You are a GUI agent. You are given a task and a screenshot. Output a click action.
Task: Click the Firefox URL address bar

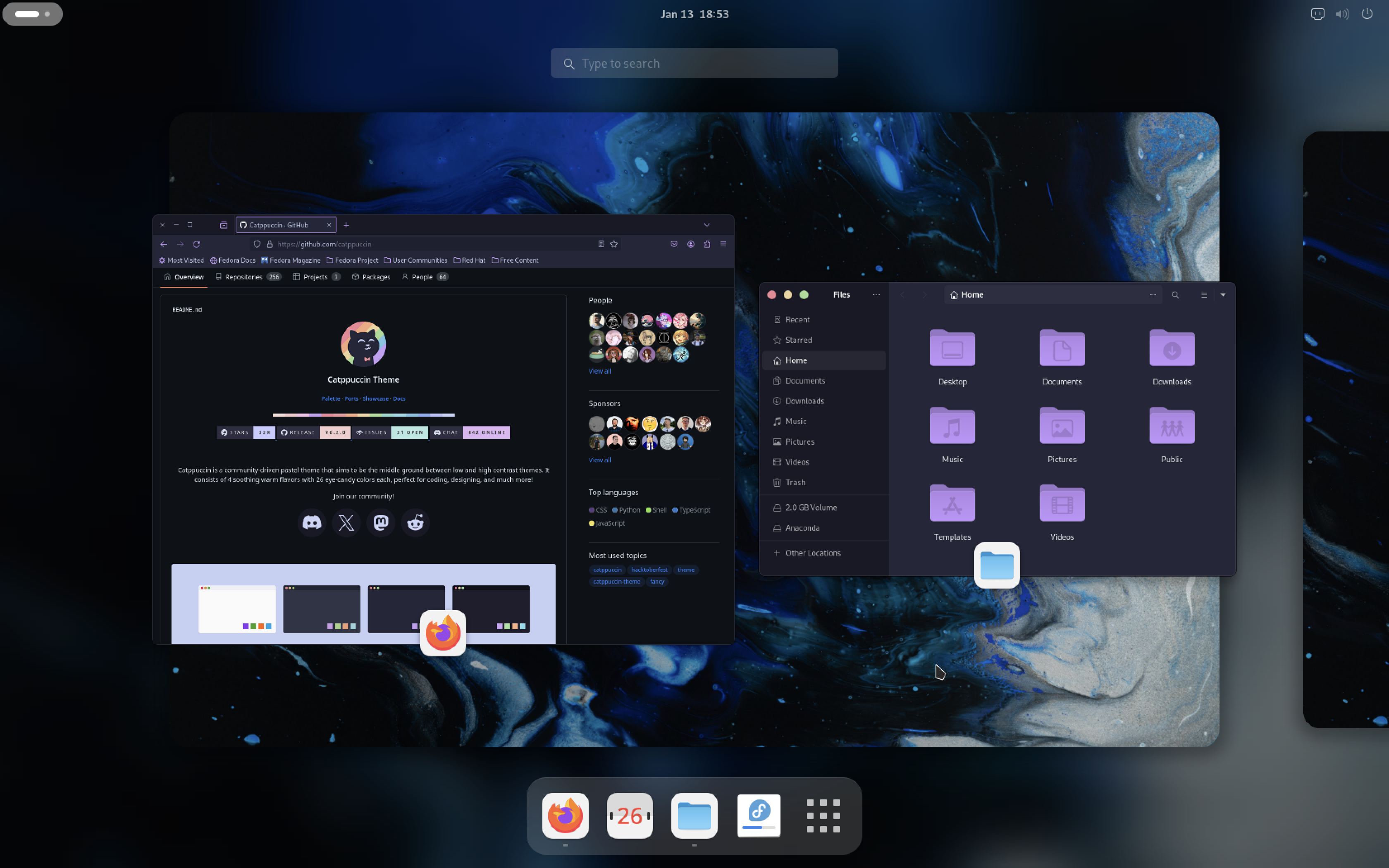(435, 244)
